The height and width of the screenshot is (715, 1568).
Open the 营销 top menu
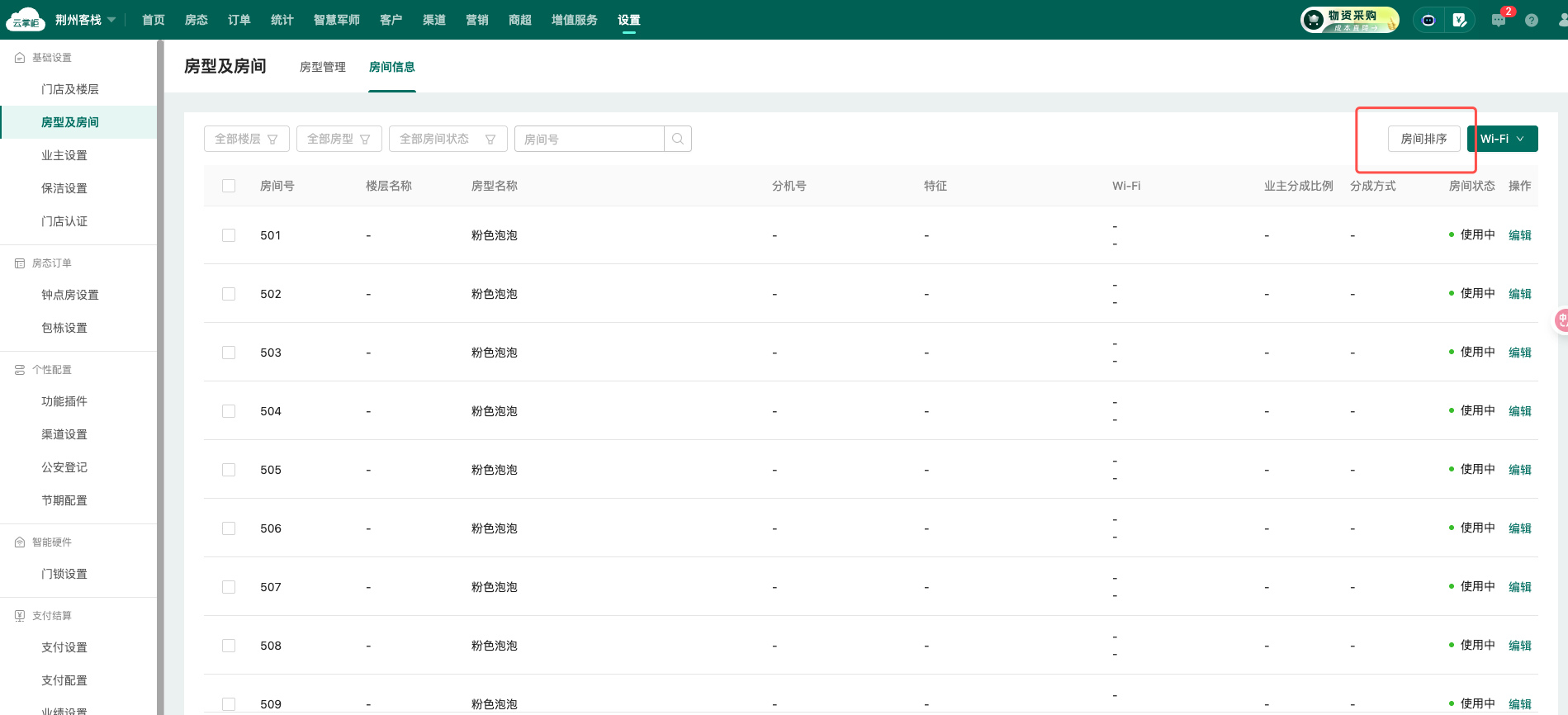pos(477,20)
